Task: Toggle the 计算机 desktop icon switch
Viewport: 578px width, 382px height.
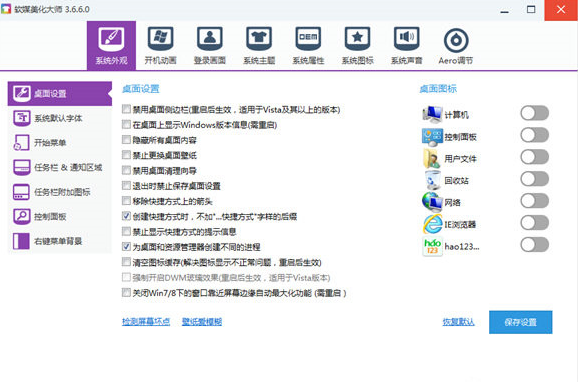Action: 535,113
